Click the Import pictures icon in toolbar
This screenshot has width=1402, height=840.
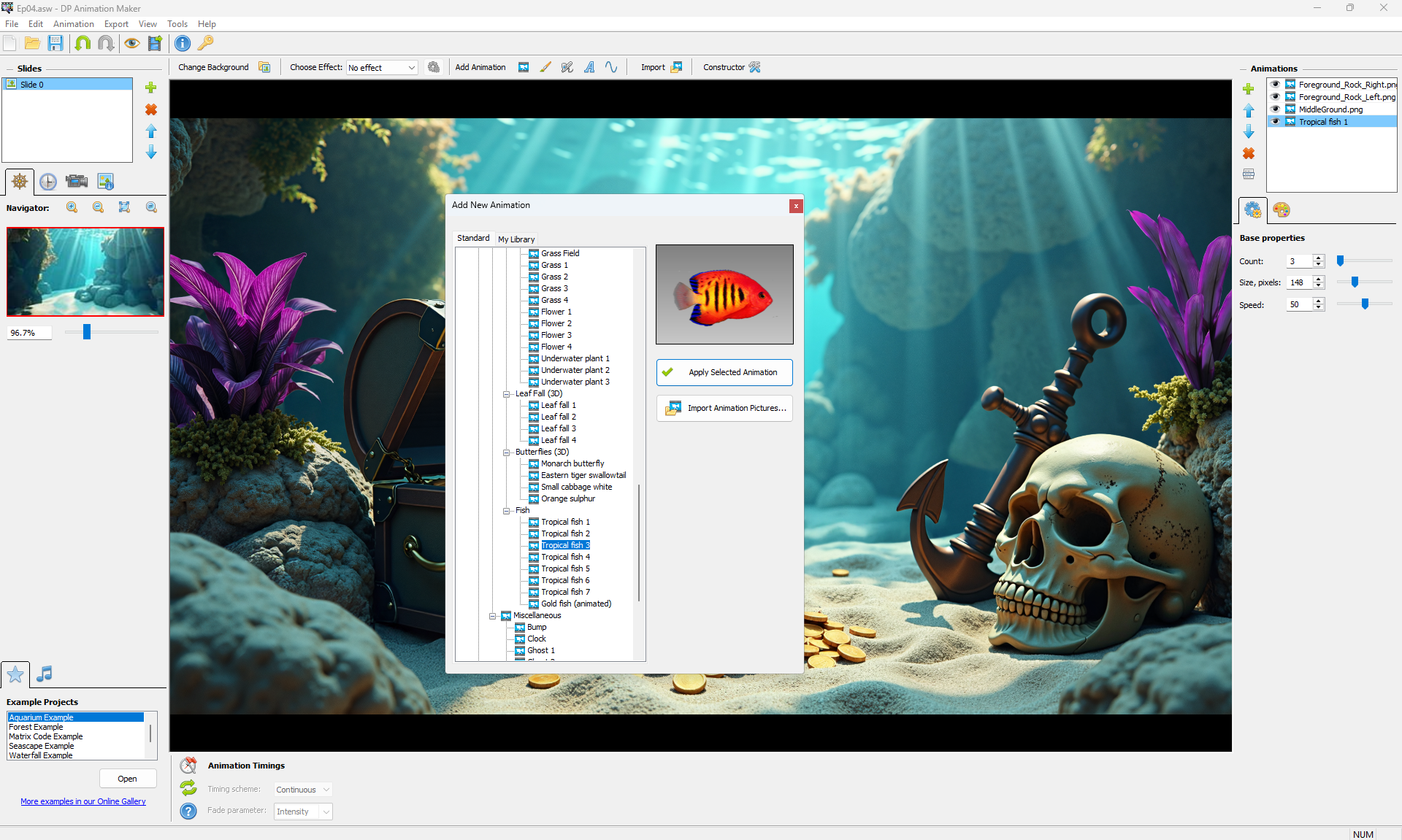[x=676, y=67]
